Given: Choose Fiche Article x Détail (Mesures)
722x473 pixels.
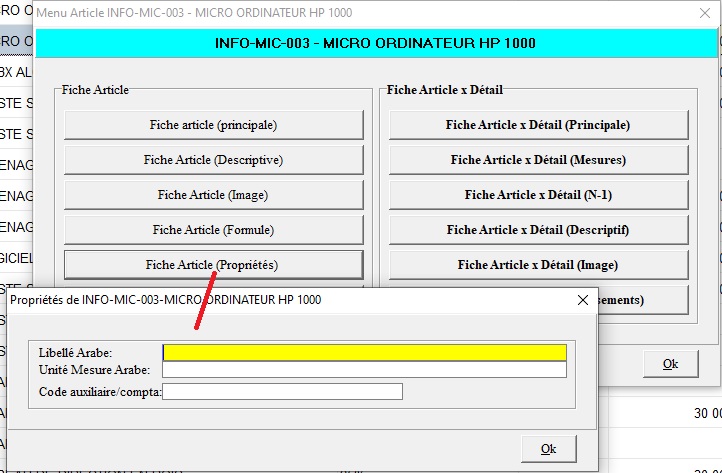Looking at the screenshot, I should pos(538,160).
